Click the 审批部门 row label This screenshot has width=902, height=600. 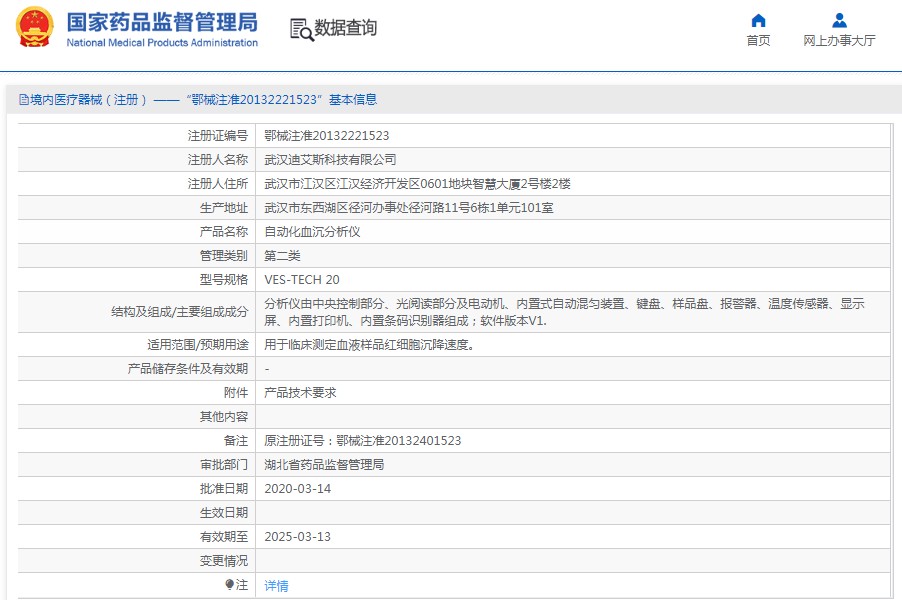[x=224, y=465]
